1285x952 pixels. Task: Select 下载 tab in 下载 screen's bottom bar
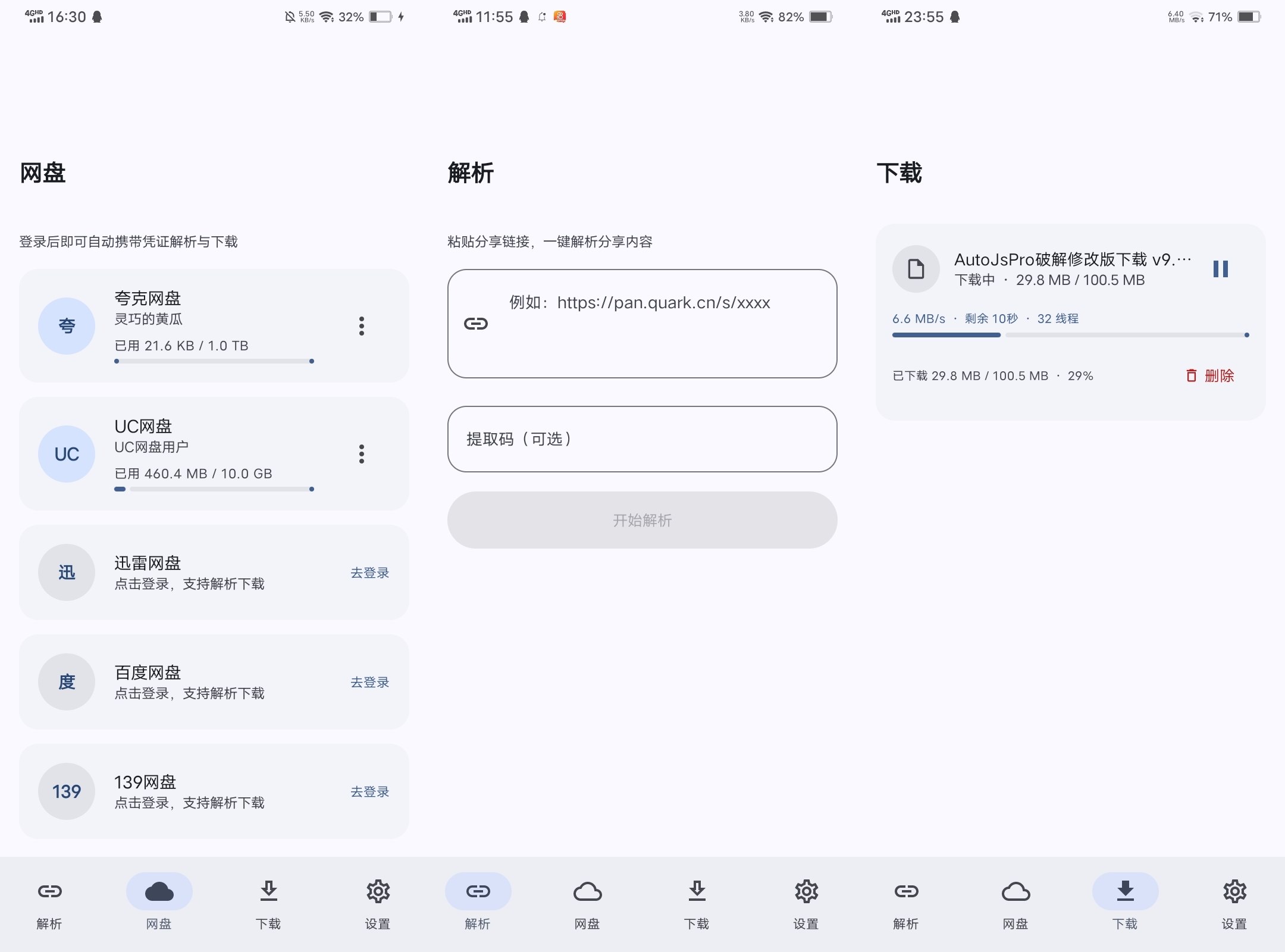pos(1125,902)
